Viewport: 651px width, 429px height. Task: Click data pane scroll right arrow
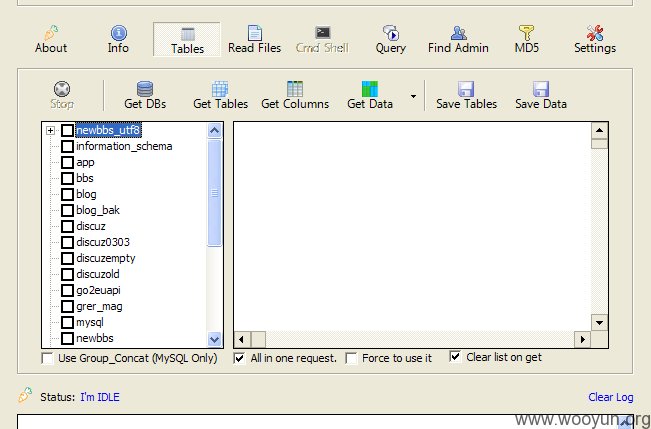pyautogui.click(x=582, y=340)
